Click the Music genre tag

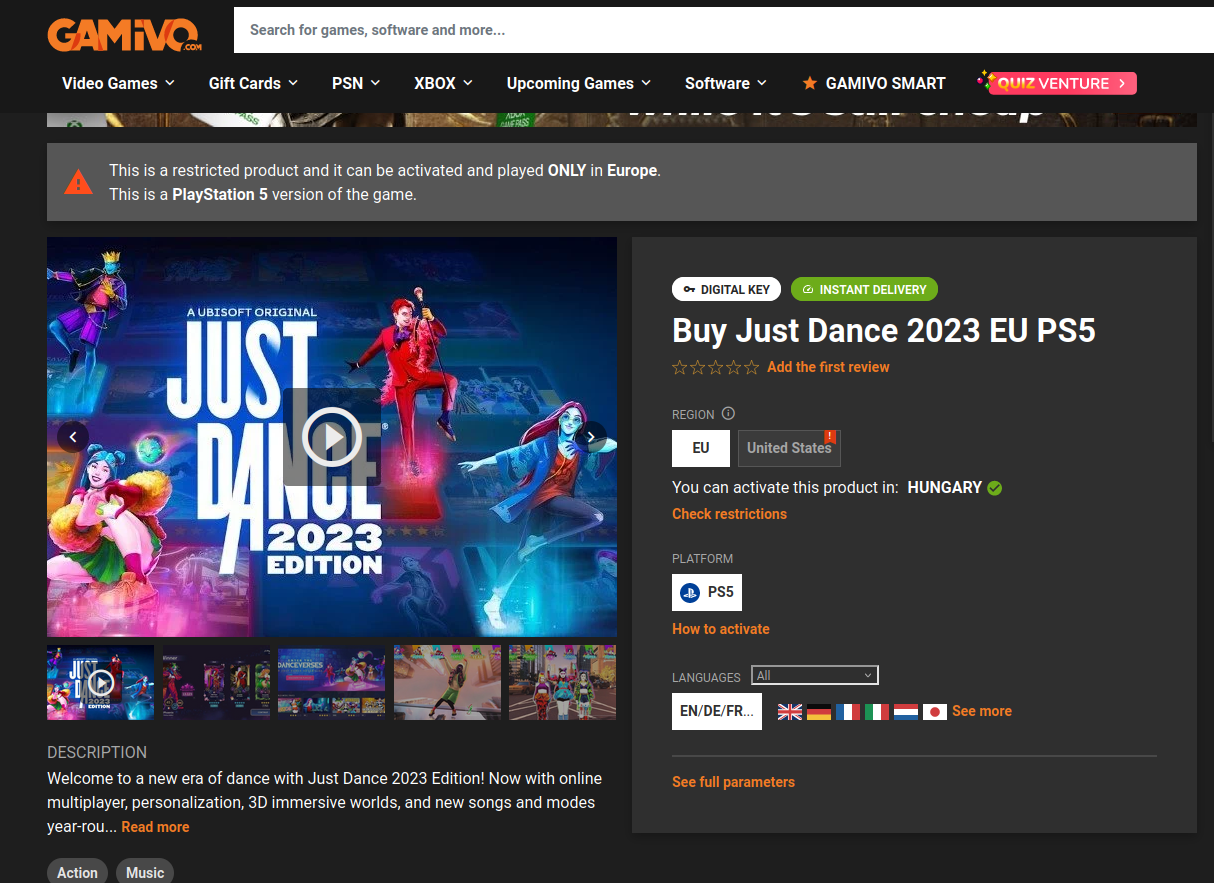pyautogui.click(x=145, y=872)
